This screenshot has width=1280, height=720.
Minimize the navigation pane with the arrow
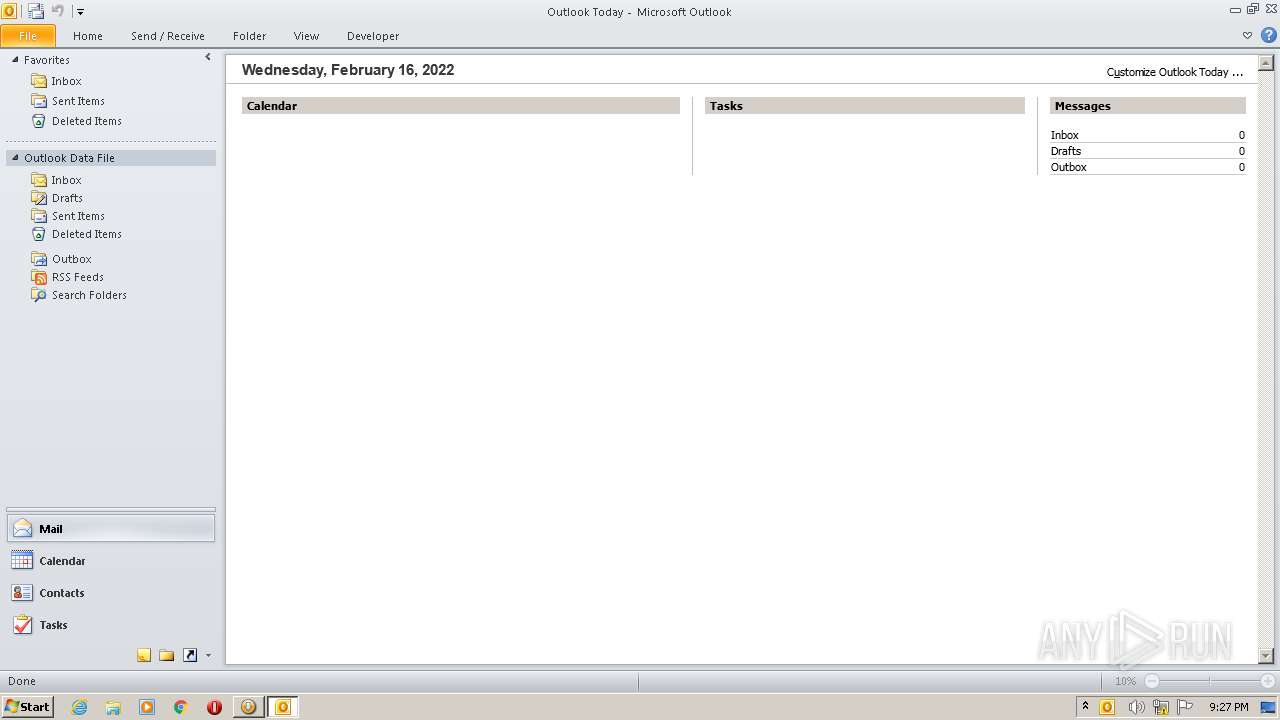(208, 58)
